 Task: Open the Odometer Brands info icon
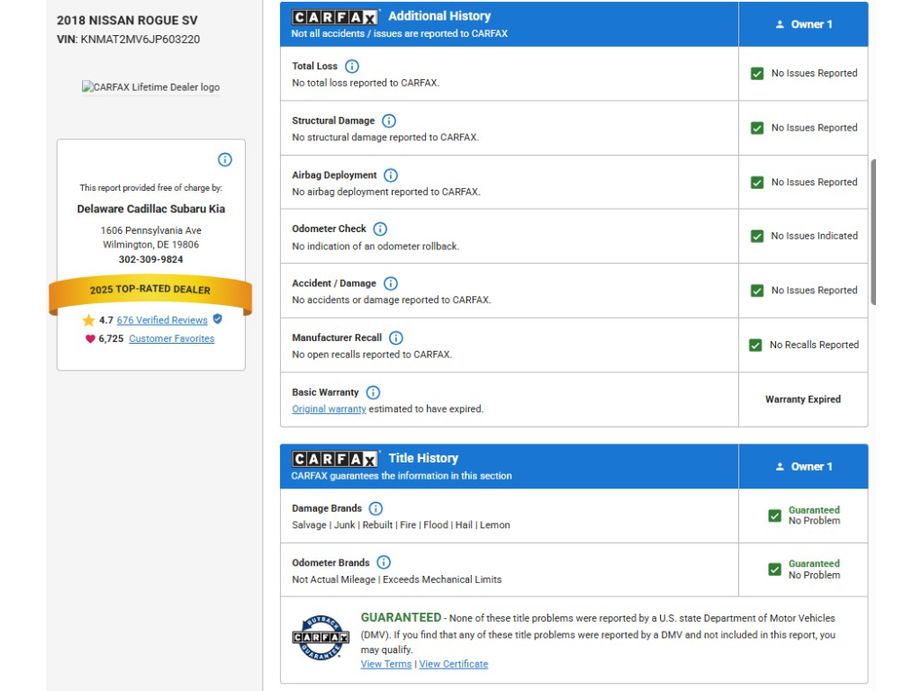[x=383, y=562]
